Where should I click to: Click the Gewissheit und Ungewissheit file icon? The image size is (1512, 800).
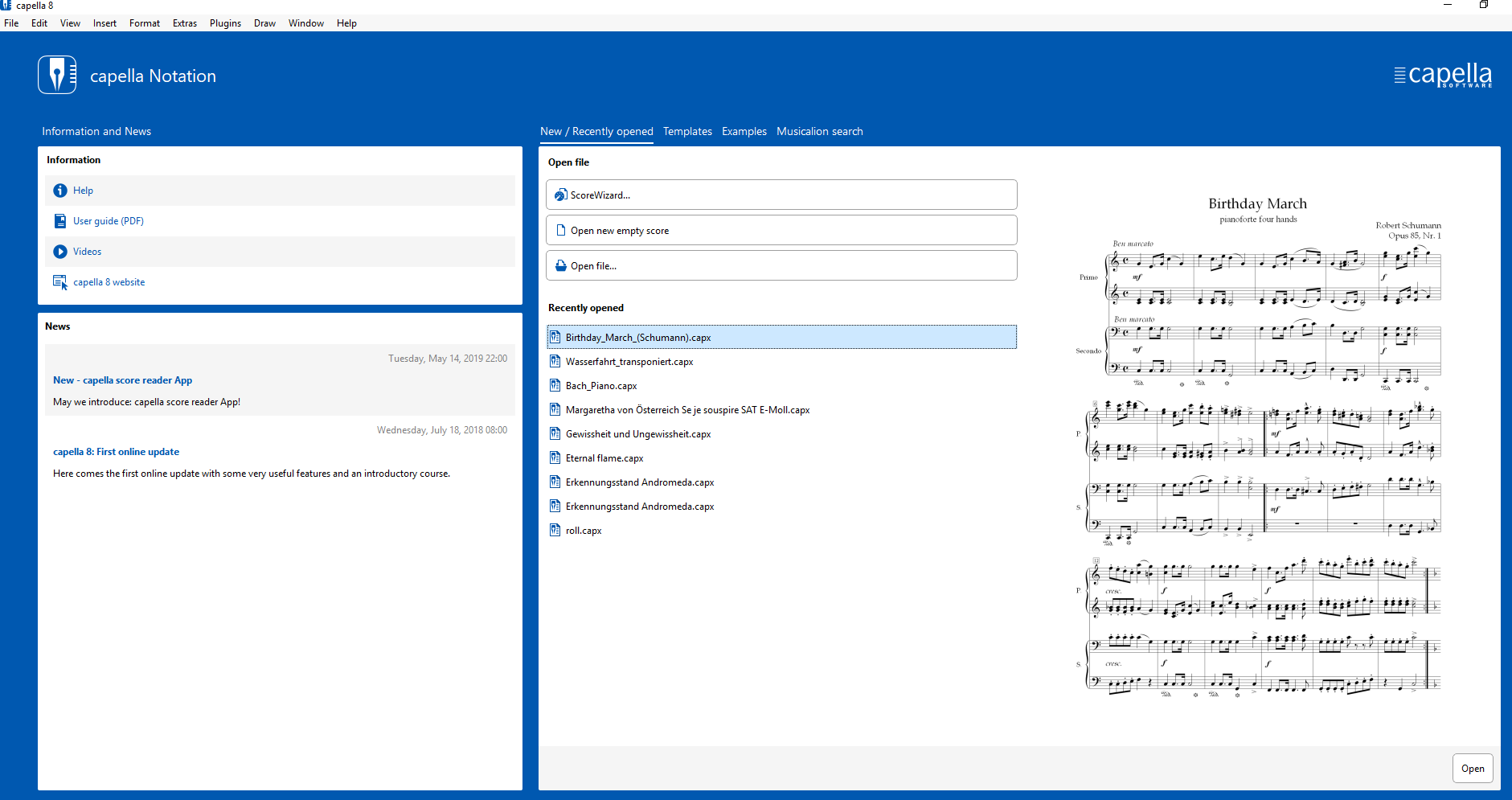555,433
